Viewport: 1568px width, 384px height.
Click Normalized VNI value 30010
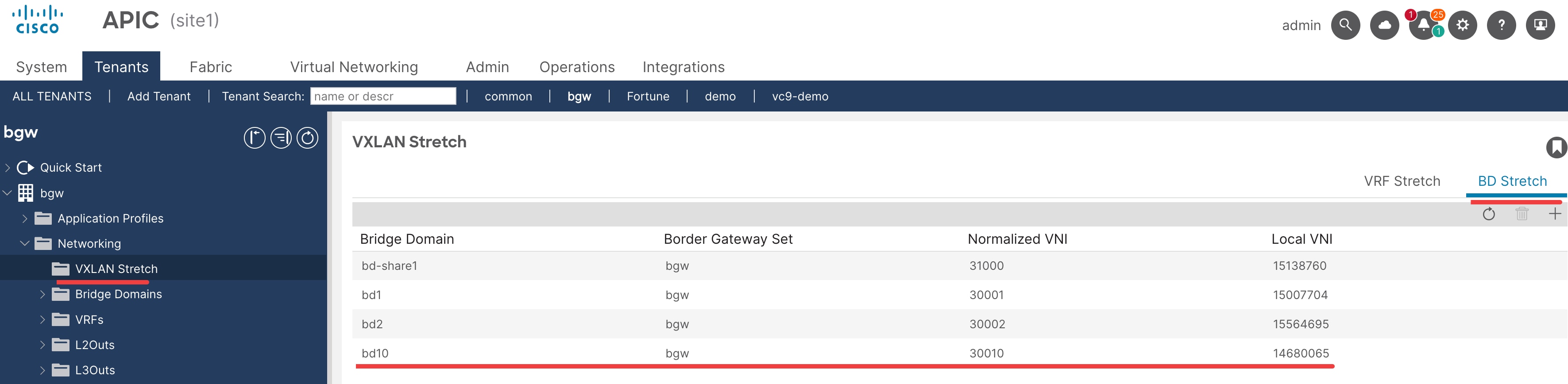click(x=986, y=353)
